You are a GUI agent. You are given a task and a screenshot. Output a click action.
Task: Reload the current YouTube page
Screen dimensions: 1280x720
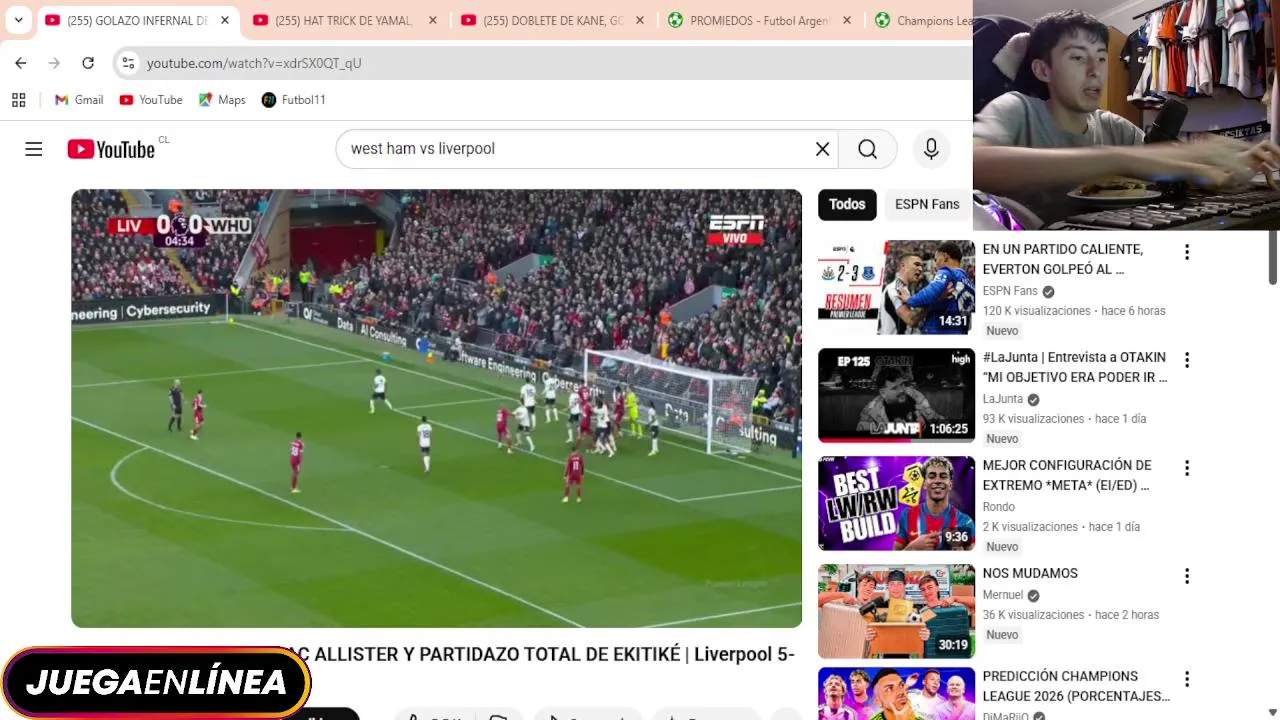point(88,63)
